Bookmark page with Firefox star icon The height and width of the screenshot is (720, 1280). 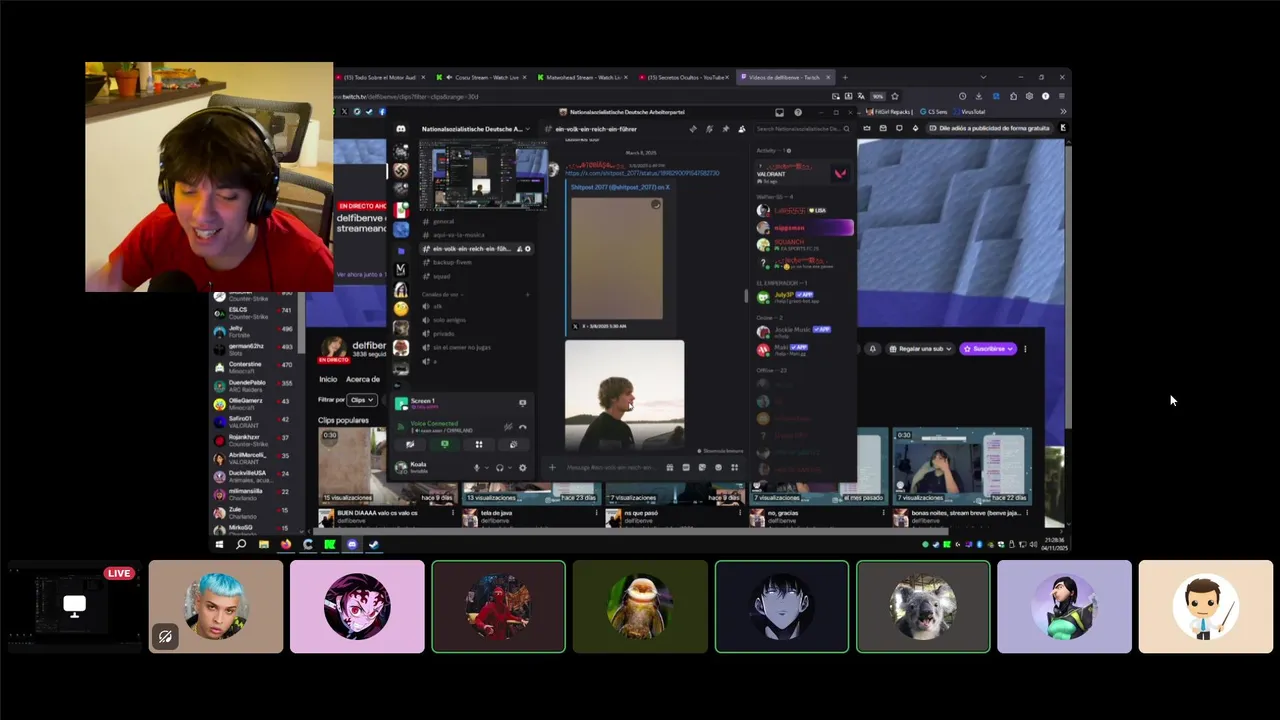pyautogui.click(x=894, y=96)
